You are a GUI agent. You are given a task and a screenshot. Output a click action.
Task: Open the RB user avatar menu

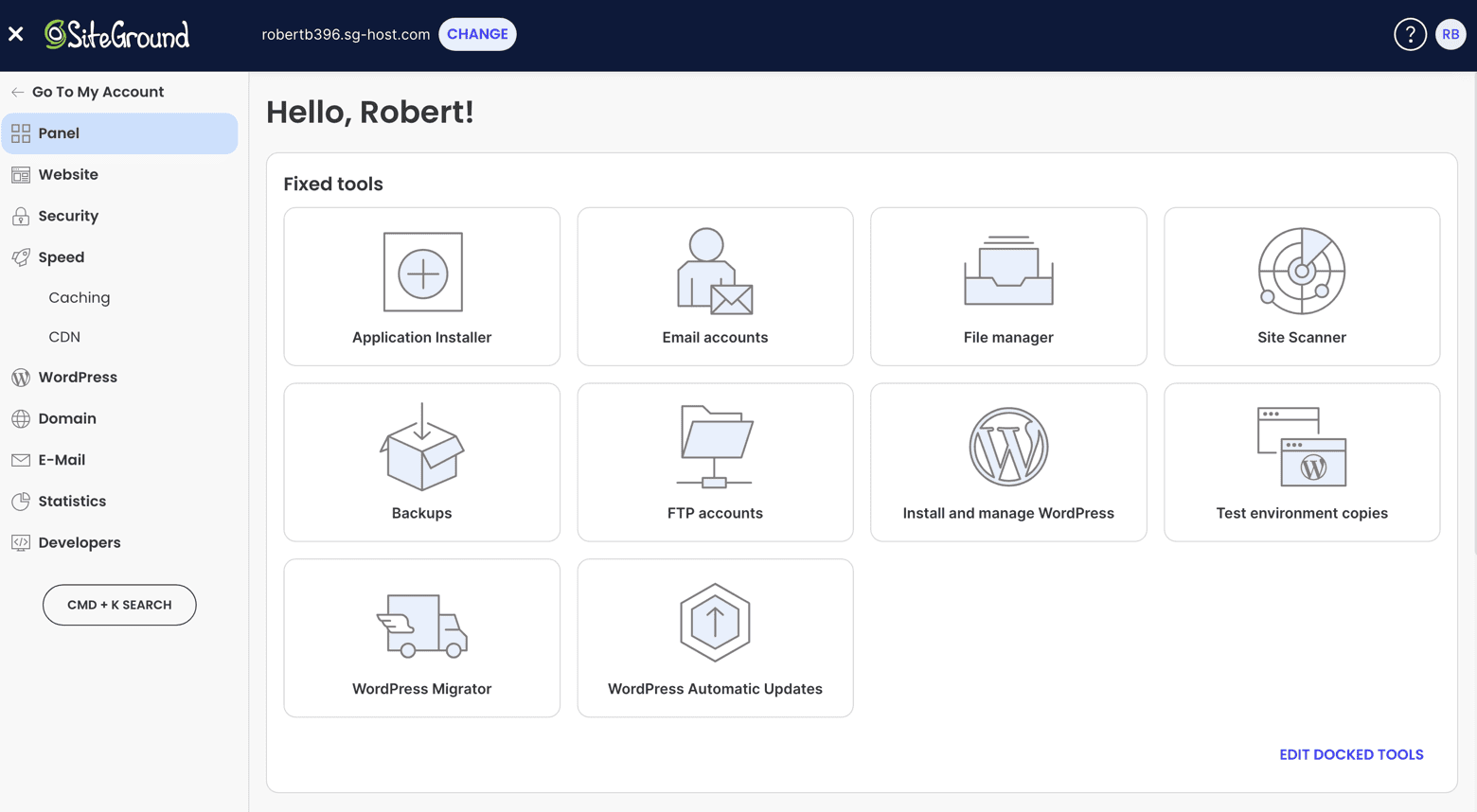point(1450,35)
